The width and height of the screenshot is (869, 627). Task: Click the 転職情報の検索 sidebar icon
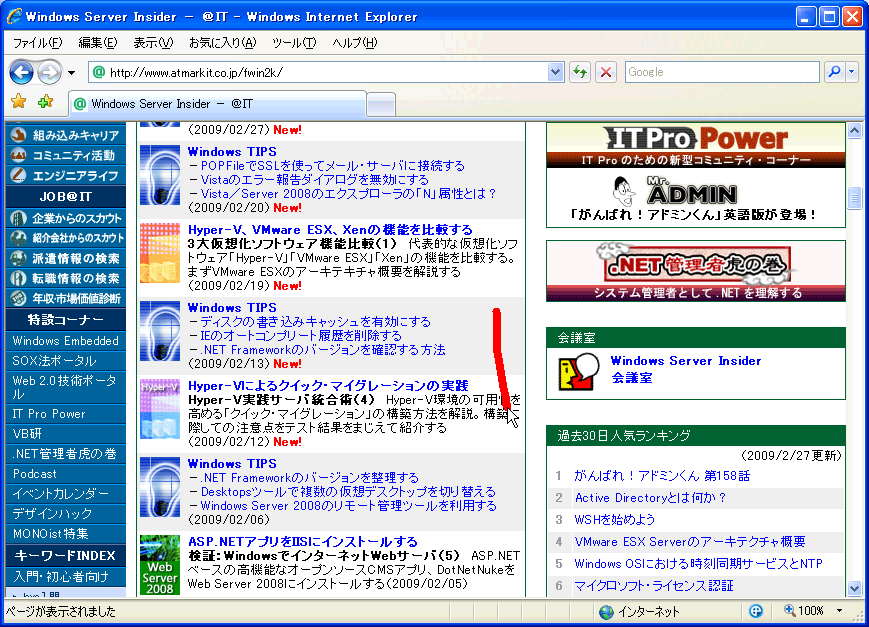point(19,278)
